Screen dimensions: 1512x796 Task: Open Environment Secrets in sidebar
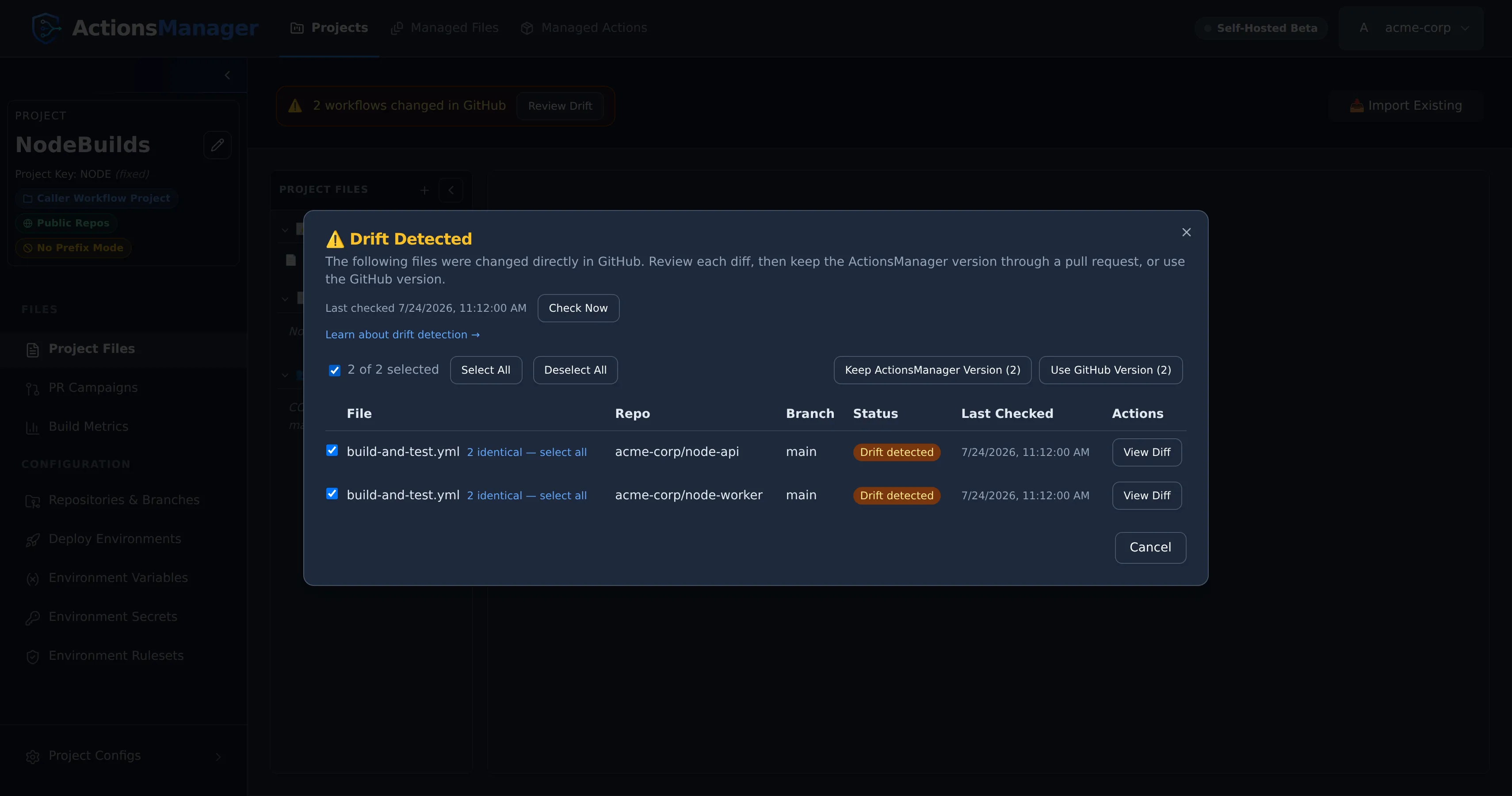[123, 617]
